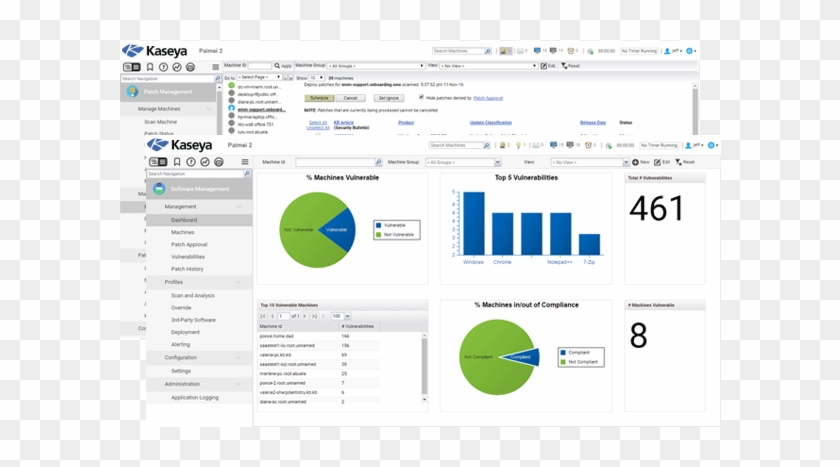
Task: Click the Not Vulnerable green legend swatch
Action: point(379,235)
